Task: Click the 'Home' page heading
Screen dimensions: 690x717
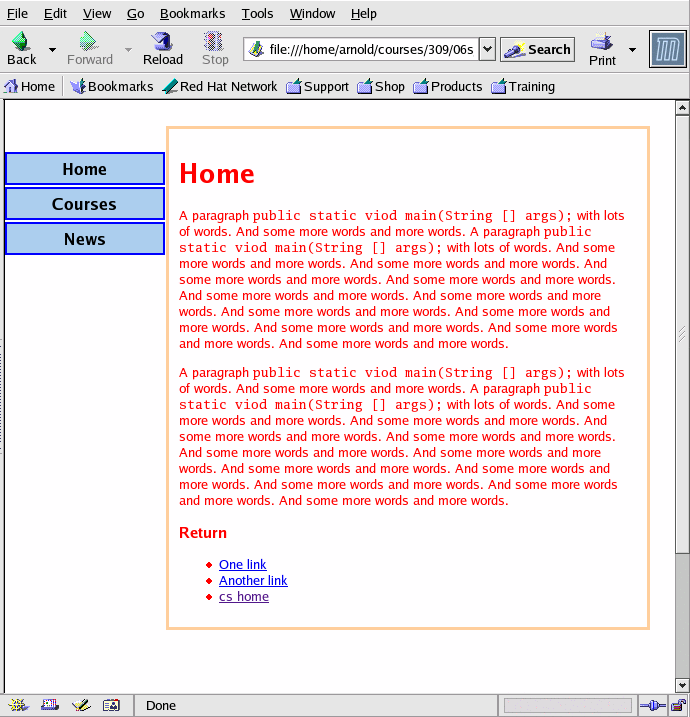Action: point(217,174)
